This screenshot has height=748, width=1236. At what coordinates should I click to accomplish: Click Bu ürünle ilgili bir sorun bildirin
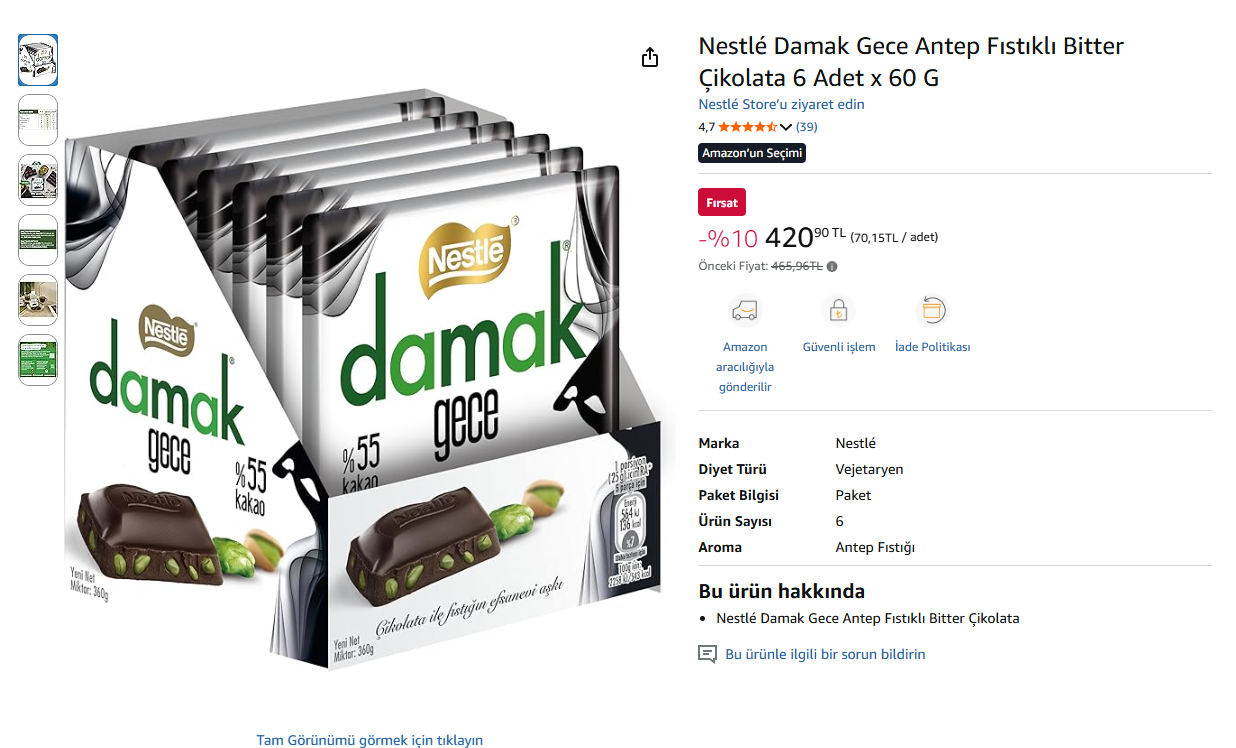point(825,654)
